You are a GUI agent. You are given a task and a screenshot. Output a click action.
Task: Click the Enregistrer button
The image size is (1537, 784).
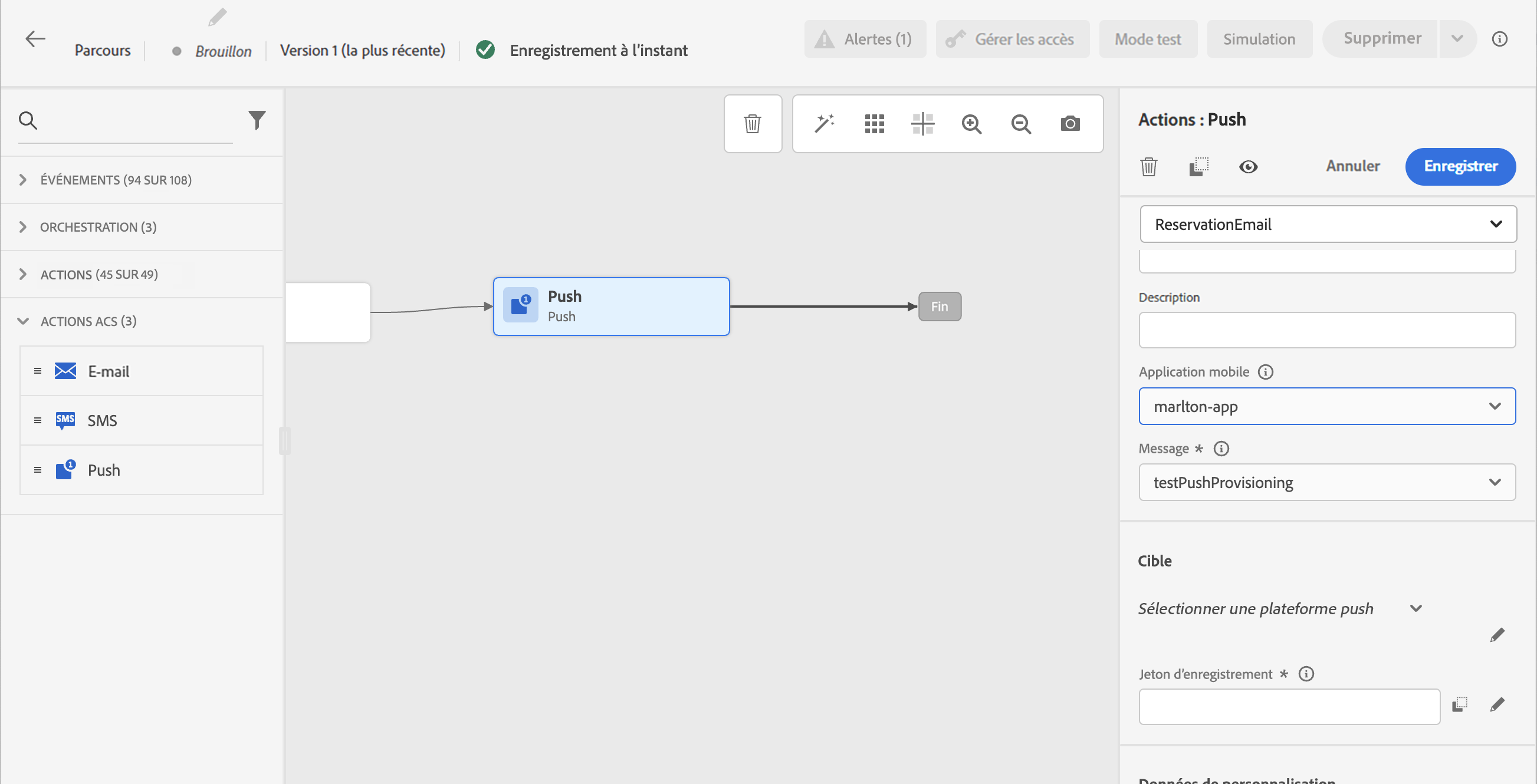point(1460,166)
